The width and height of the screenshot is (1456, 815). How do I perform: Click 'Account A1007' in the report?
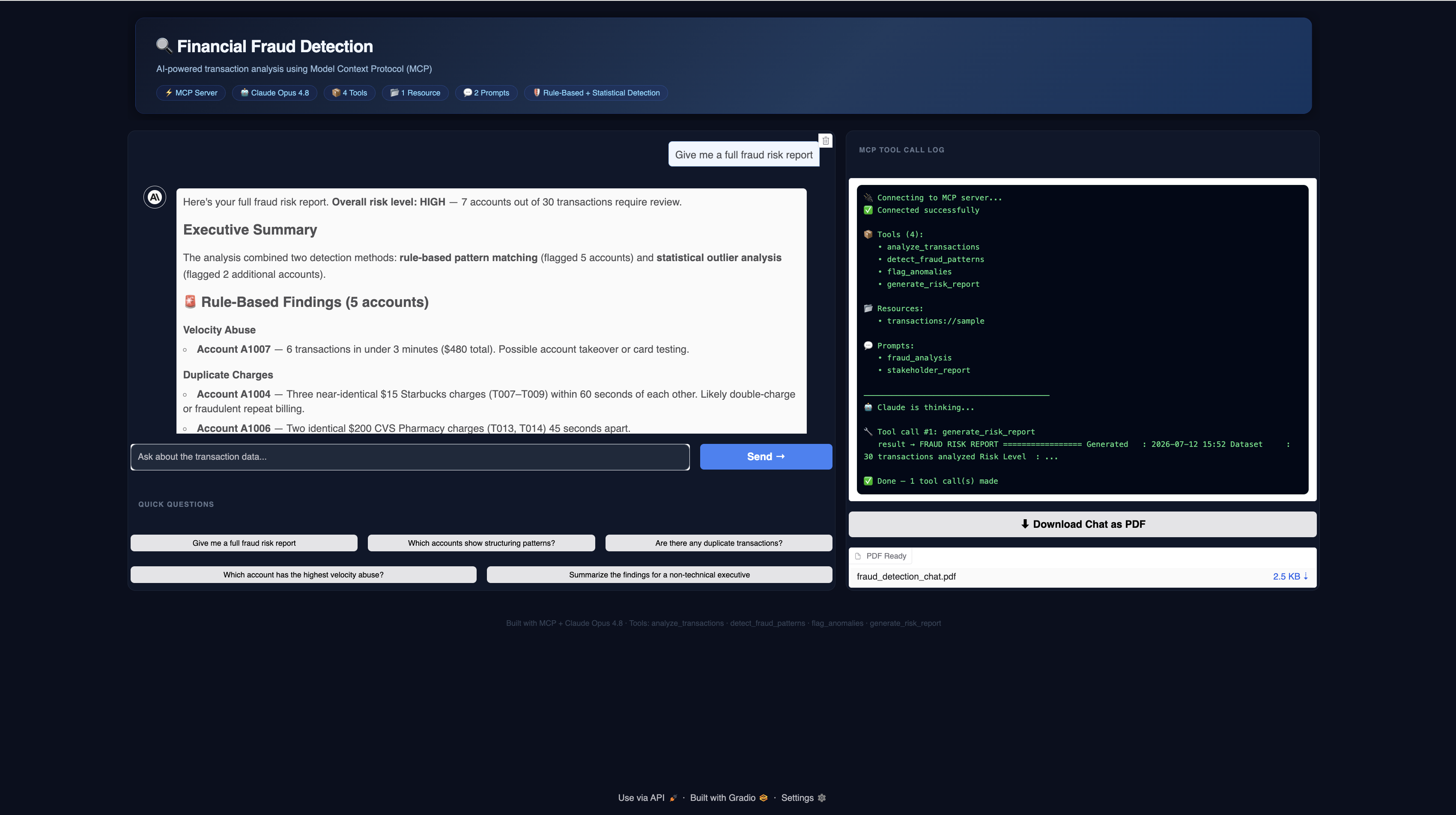(233, 349)
